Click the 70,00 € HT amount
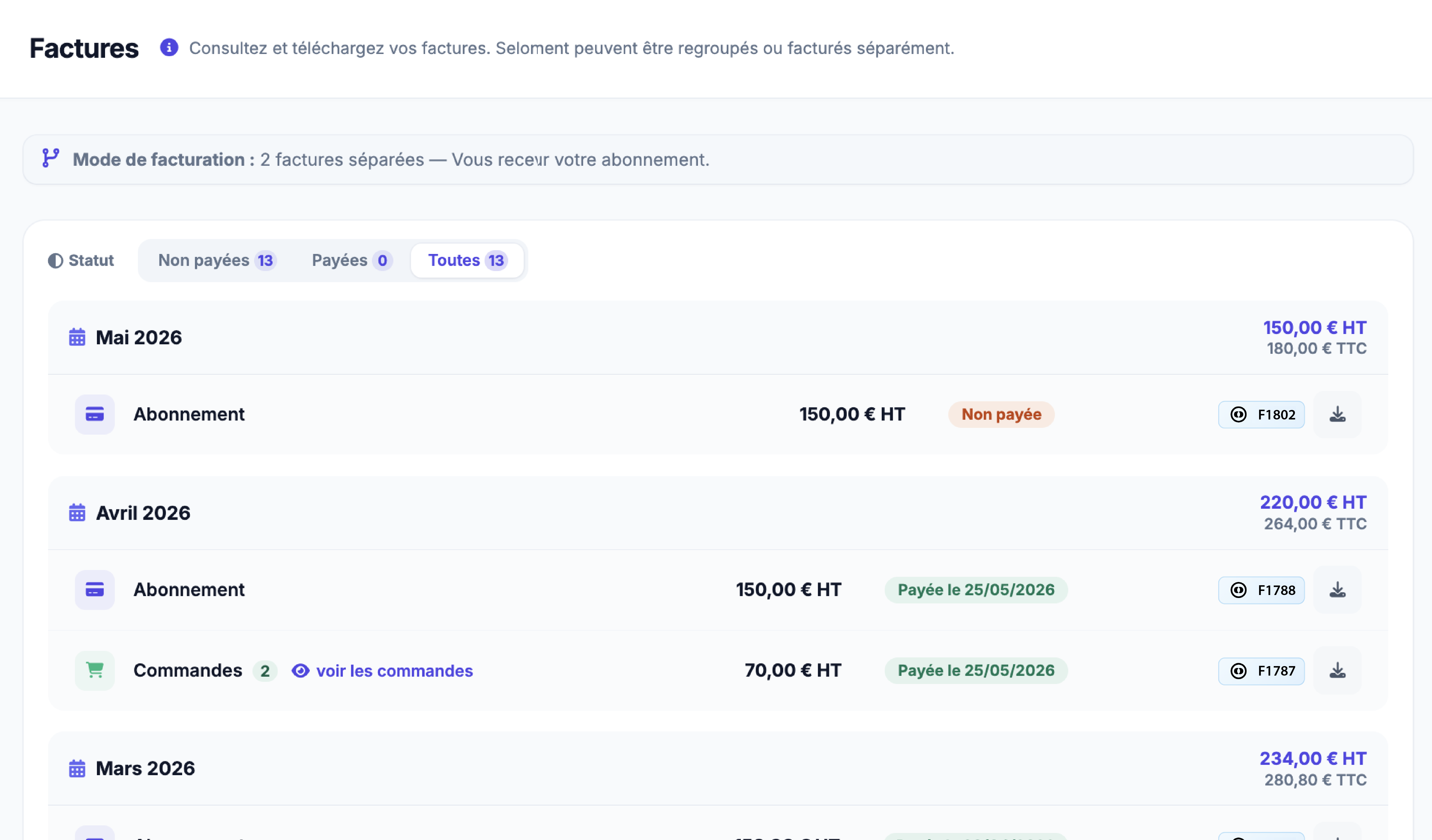The height and width of the screenshot is (840, 1432). pyautogui.click(x=793, y=671)
